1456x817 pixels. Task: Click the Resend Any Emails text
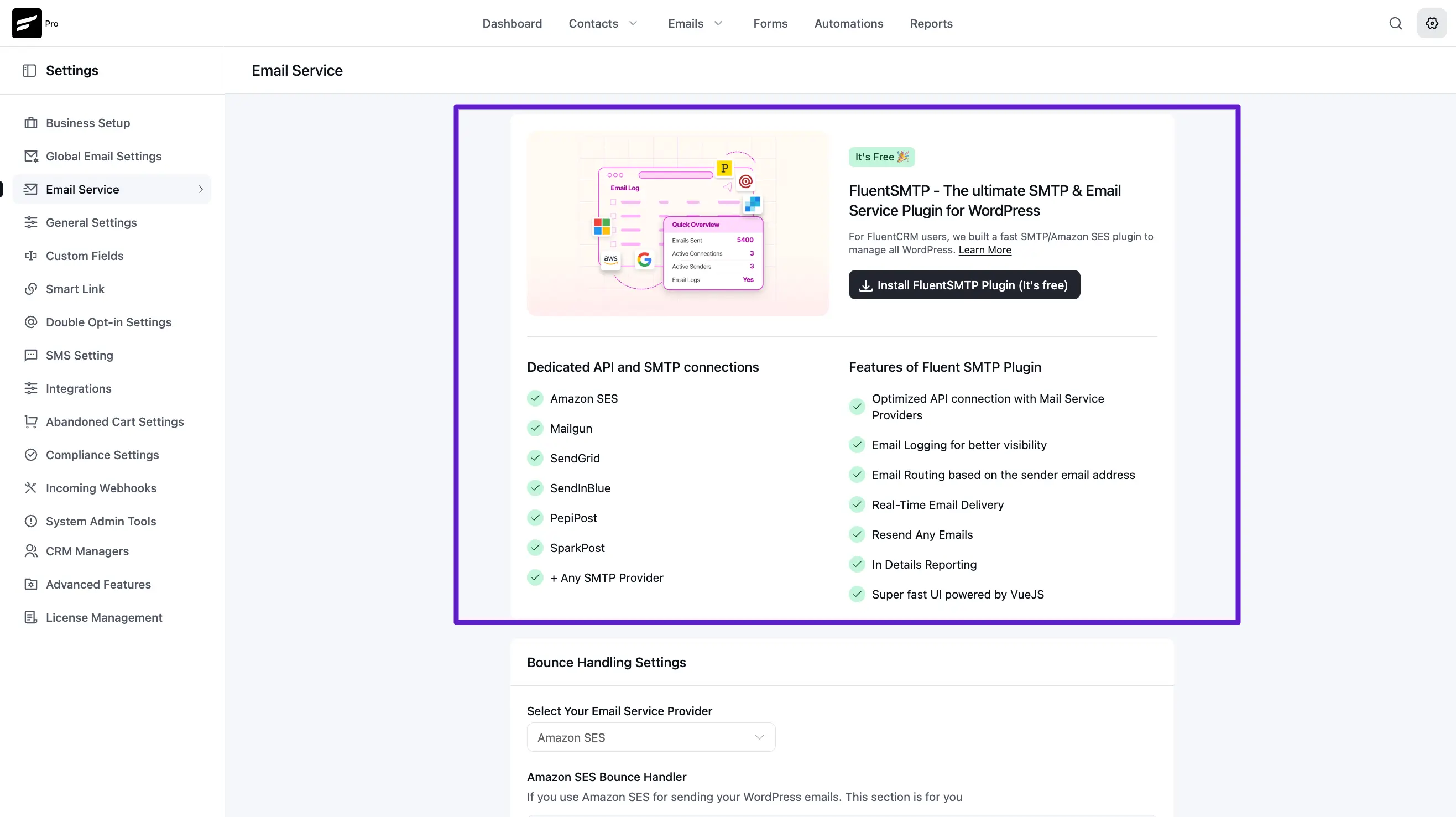click(x=922, y=535)
